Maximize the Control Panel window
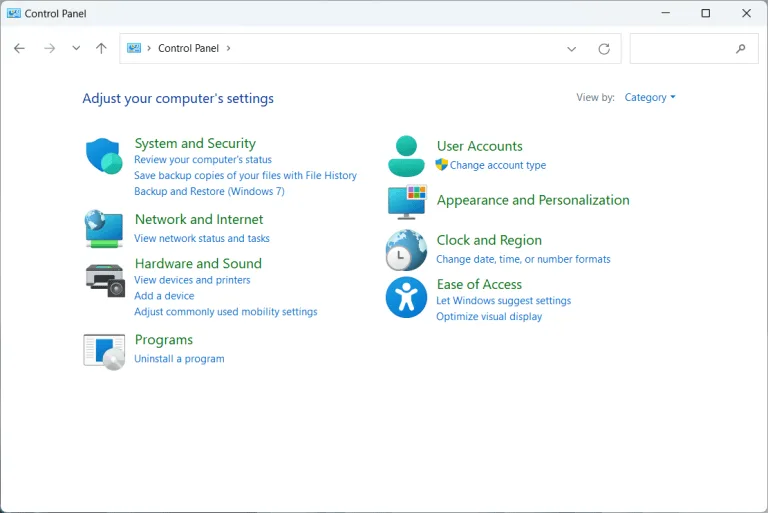The image size is (768, 513). click(705, 13)
